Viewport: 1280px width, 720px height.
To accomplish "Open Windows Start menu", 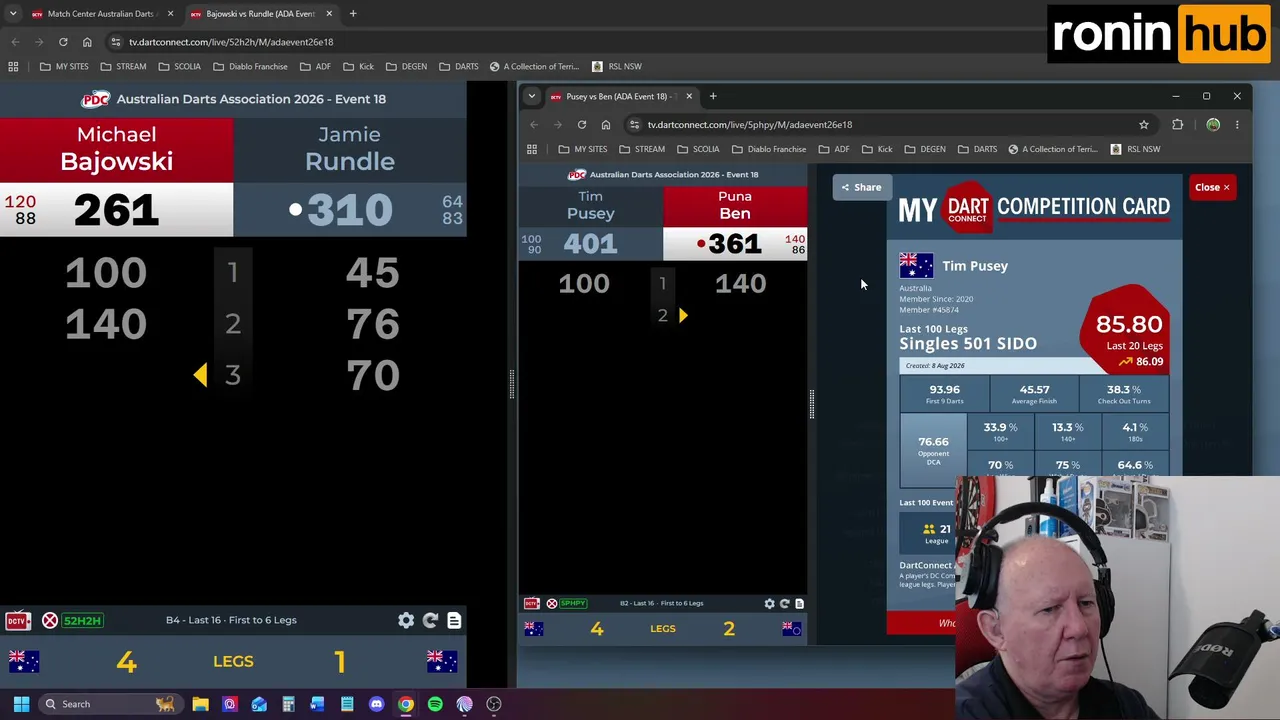I will (21, 704).
